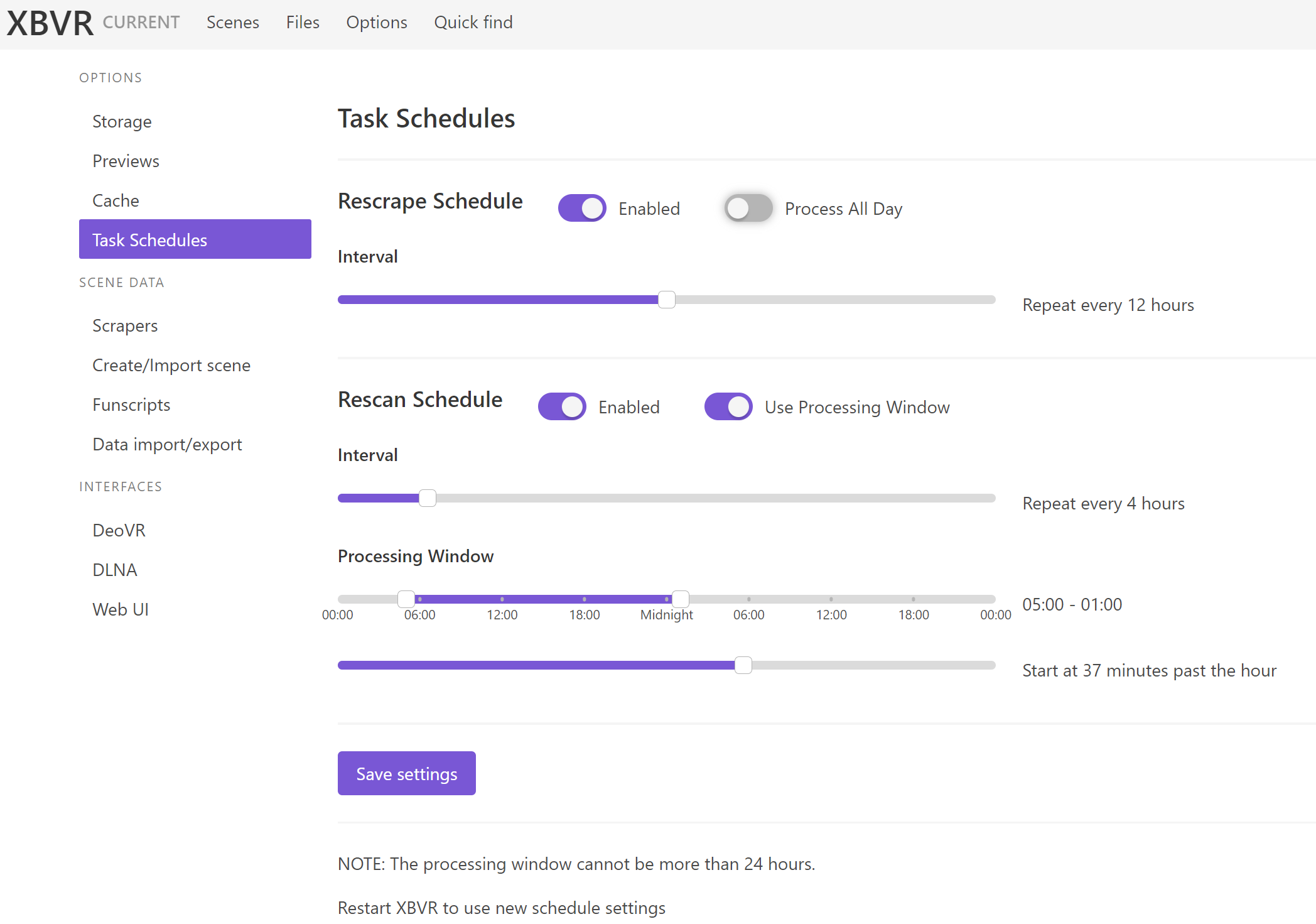Viewport: 1316px width, 924px height.
Task: Open DeoVR interface settings
Action: pyautogui.click(x=119, y=530)
